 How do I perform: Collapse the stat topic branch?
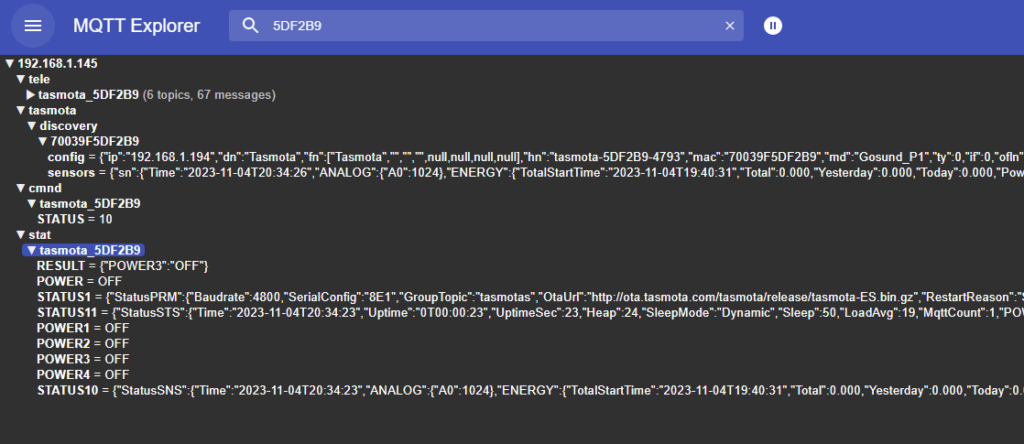coord(21,235)
